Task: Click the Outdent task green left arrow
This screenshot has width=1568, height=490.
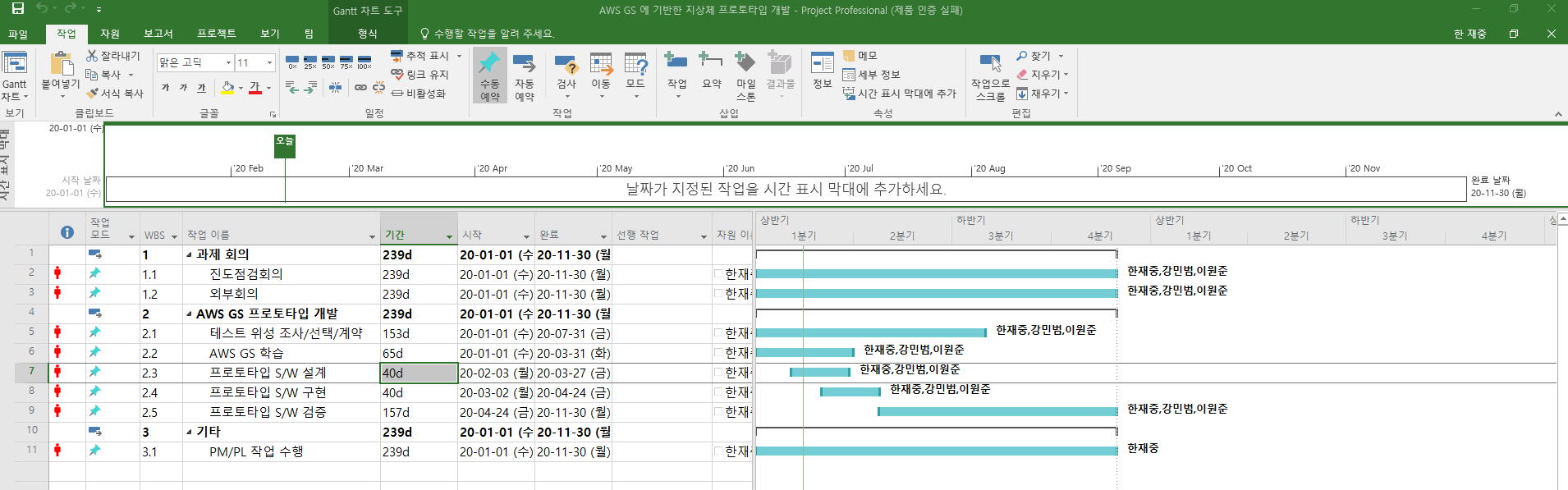Action: point(292,87)
